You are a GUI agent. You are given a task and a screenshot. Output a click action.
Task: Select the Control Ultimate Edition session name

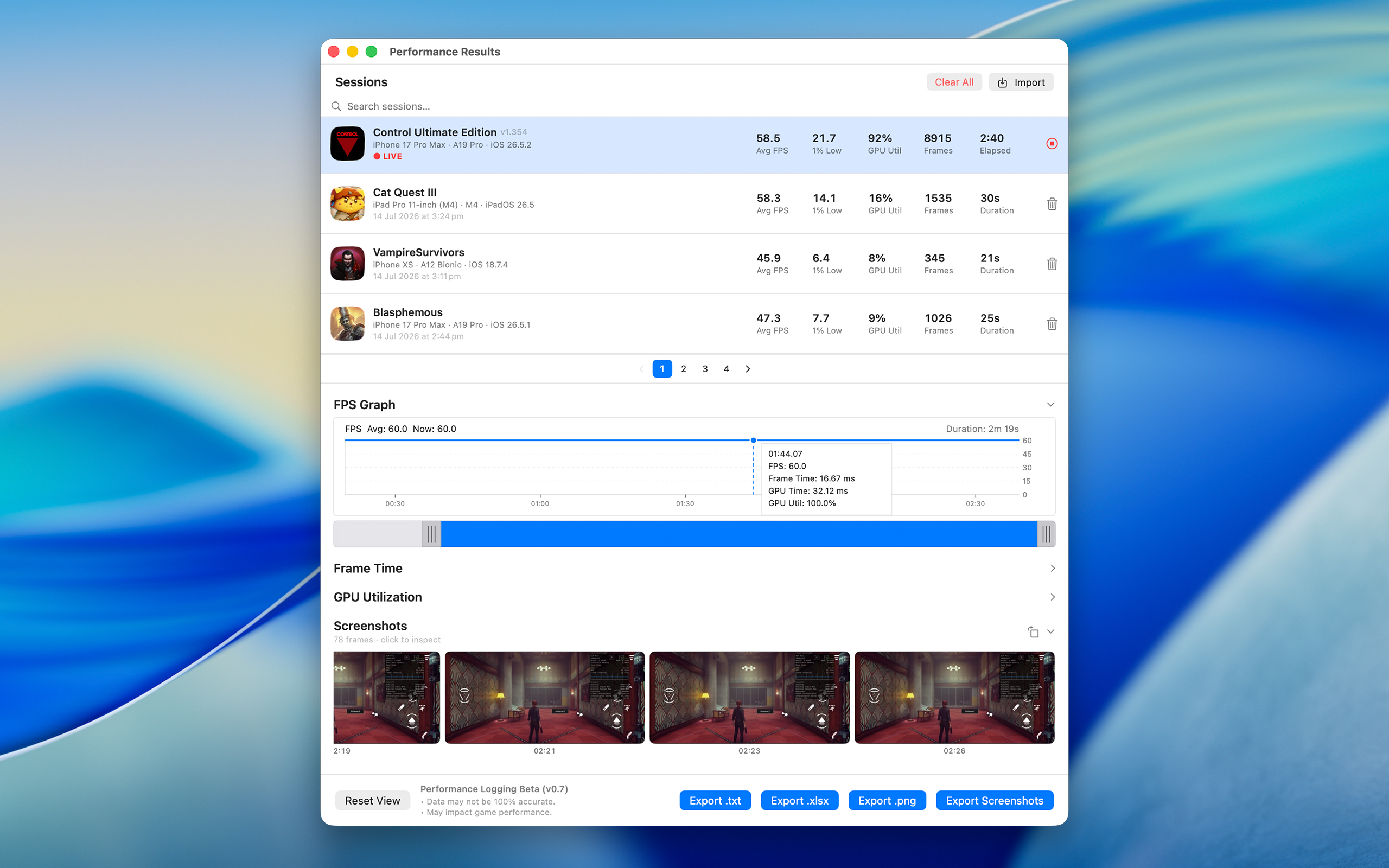(x=435, y=132)
